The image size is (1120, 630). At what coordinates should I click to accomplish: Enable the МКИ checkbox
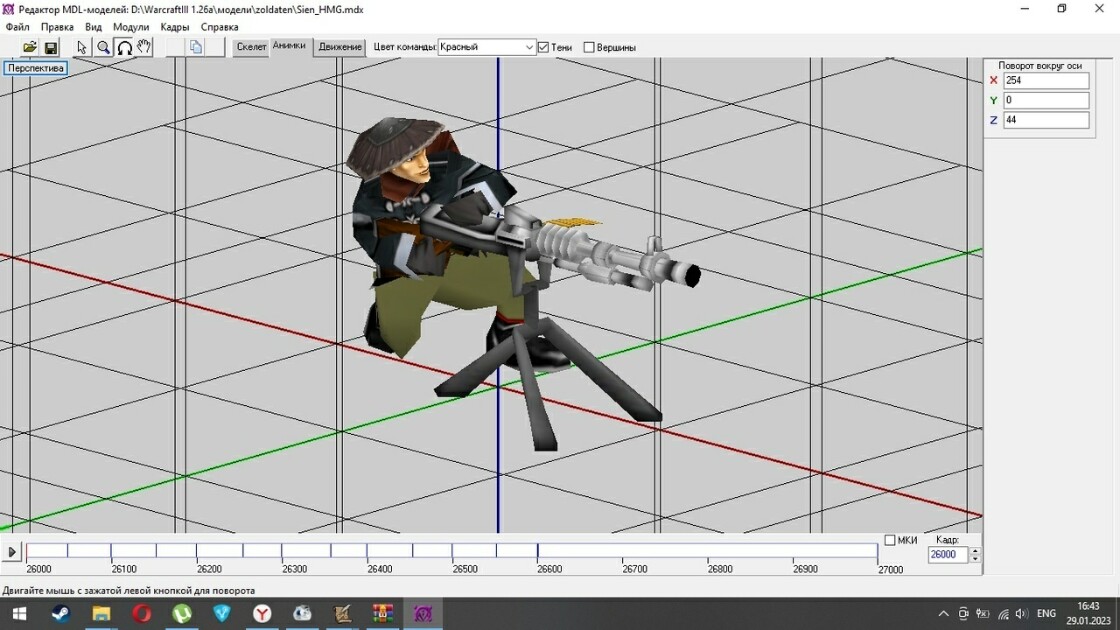(x=890, y=540)
